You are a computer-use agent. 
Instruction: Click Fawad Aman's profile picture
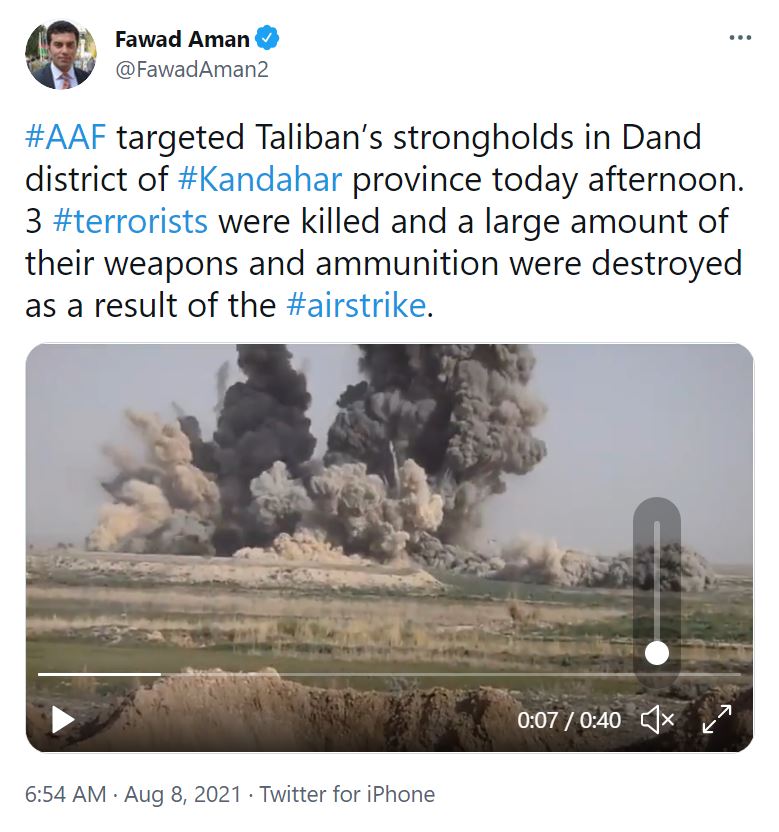tap(61, 53)
